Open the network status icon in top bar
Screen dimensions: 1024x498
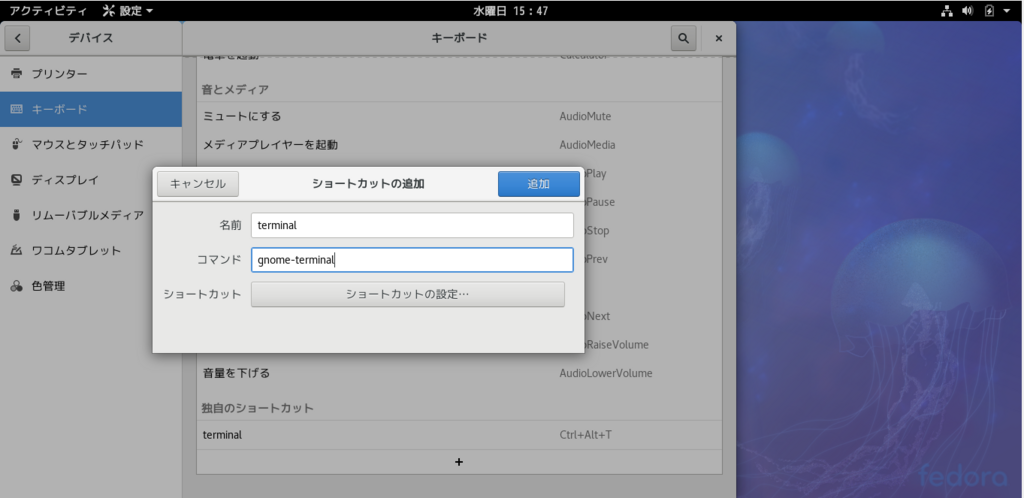tap(947, 10)
